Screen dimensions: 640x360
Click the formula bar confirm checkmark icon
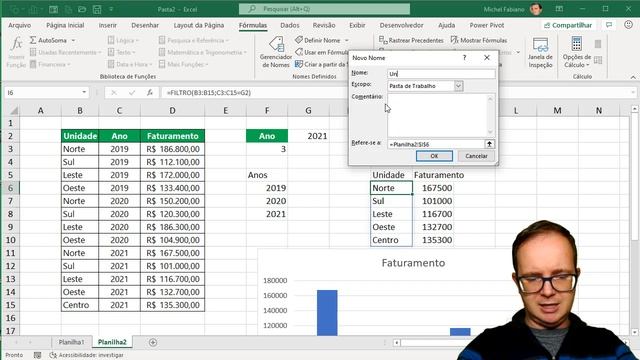click(131, 93)
